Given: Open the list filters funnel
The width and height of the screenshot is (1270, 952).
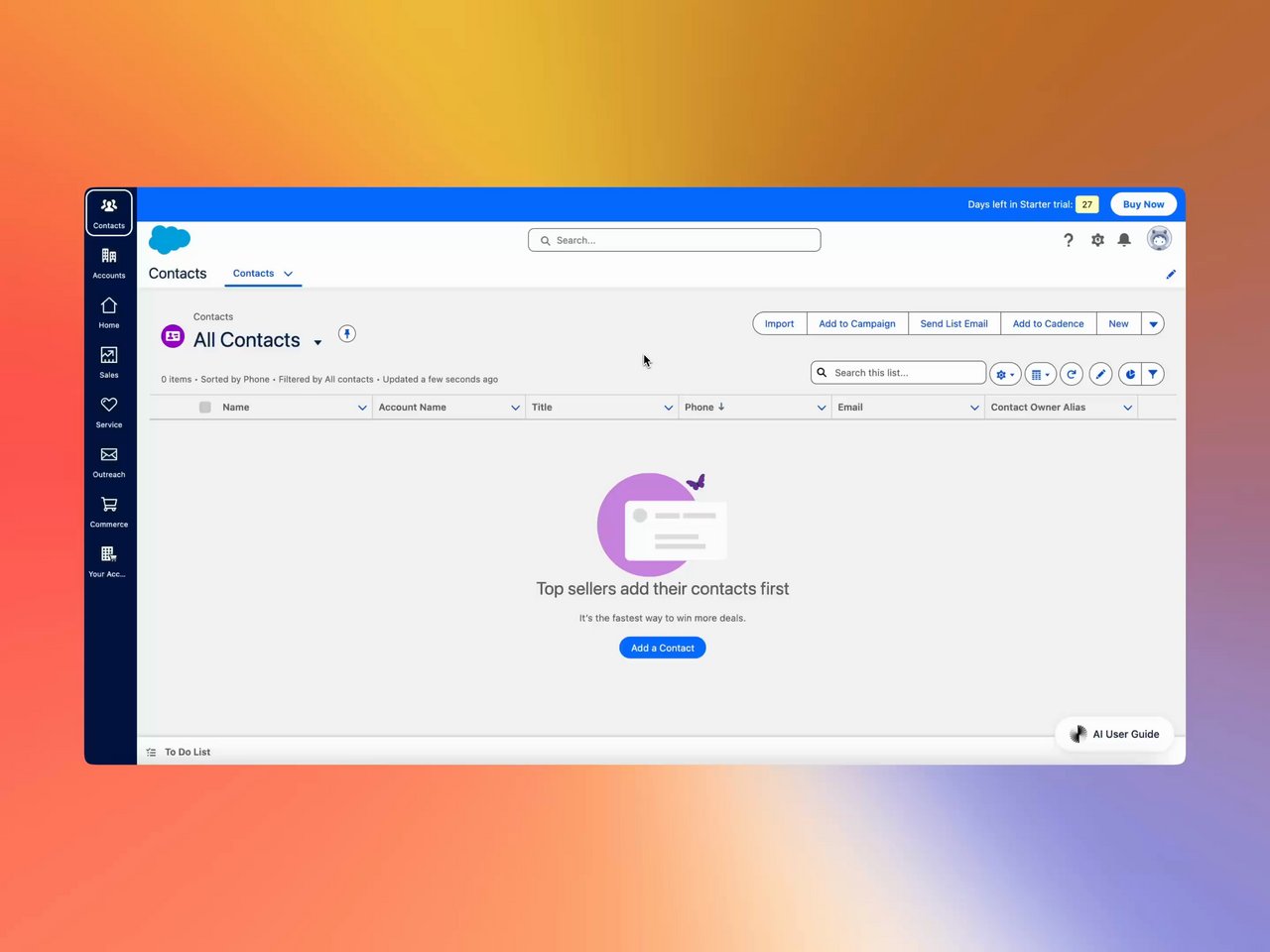Looking at the screenshot, I should point(1153,374).
